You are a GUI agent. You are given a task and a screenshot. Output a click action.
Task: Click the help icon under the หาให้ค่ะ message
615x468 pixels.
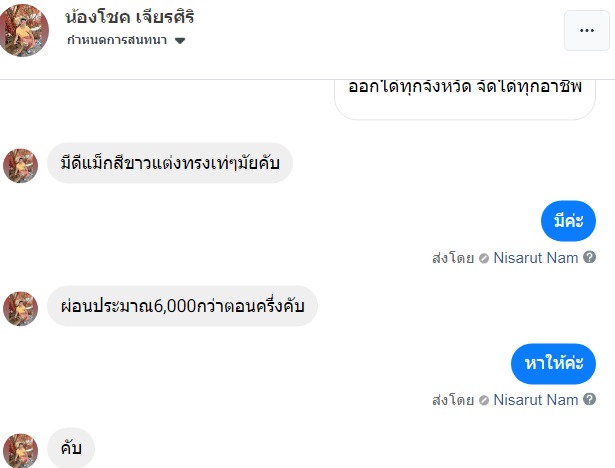(589, 400)
